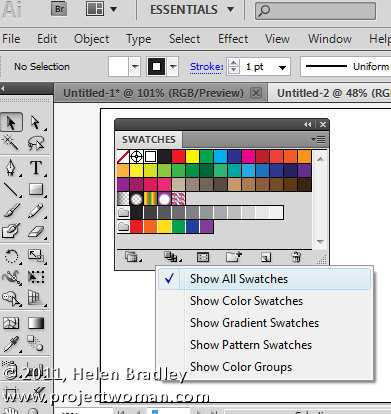Choose Show Color Groups
Screen dimensions: 391x414
(264, 367)
